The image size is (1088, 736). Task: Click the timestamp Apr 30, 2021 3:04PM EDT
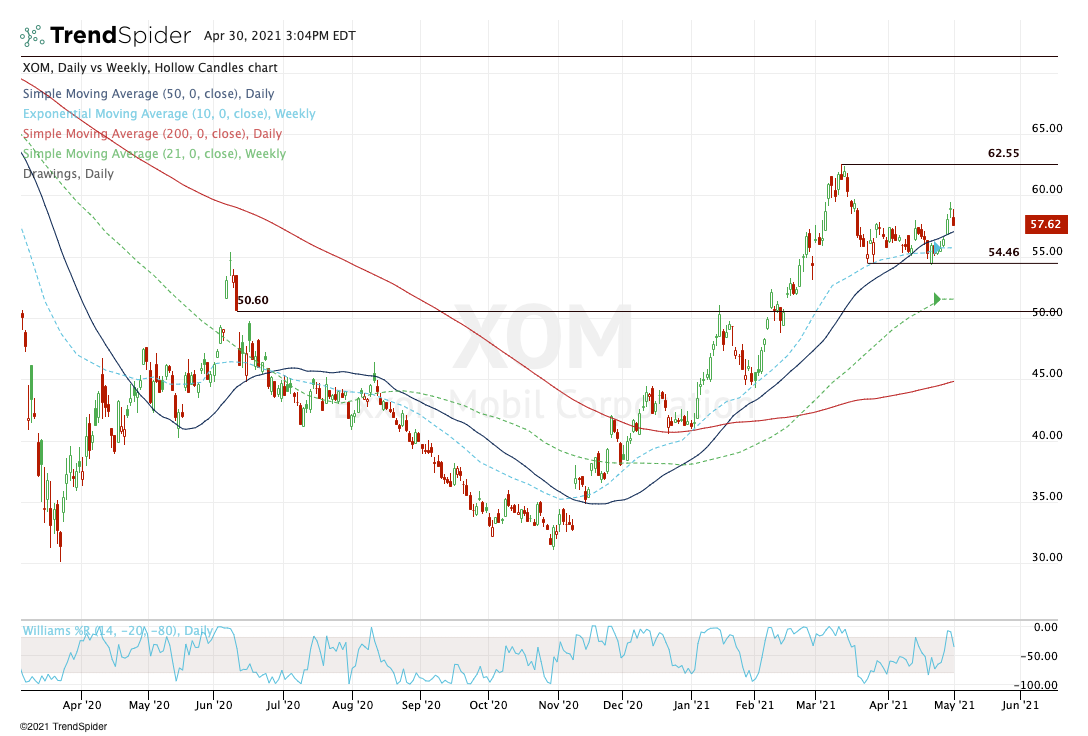280,35
